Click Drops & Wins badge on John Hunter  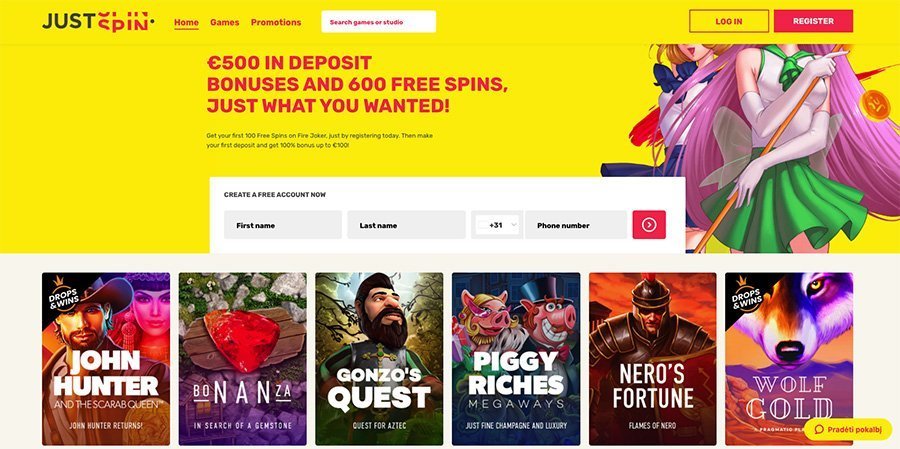[62, 295]
